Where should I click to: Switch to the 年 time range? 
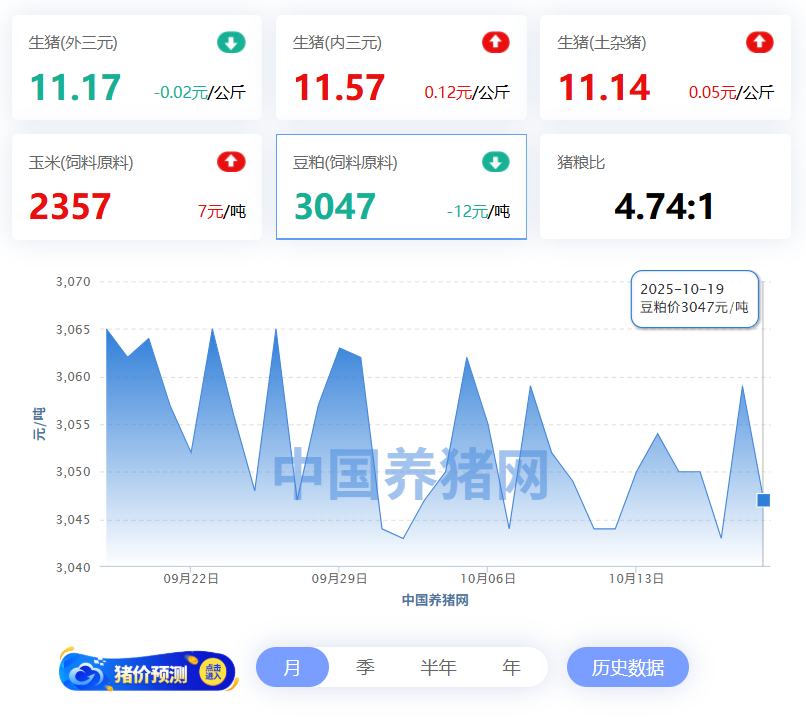[511, 668]
